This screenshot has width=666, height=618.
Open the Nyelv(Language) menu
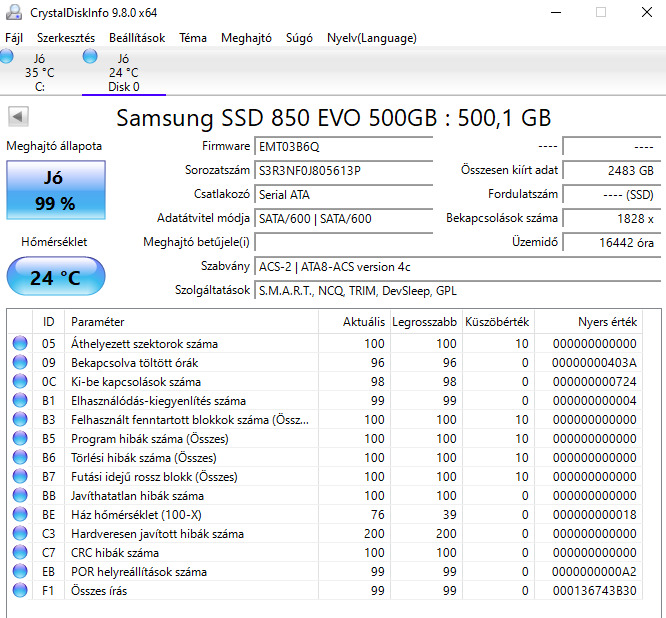tap(372, 38)
